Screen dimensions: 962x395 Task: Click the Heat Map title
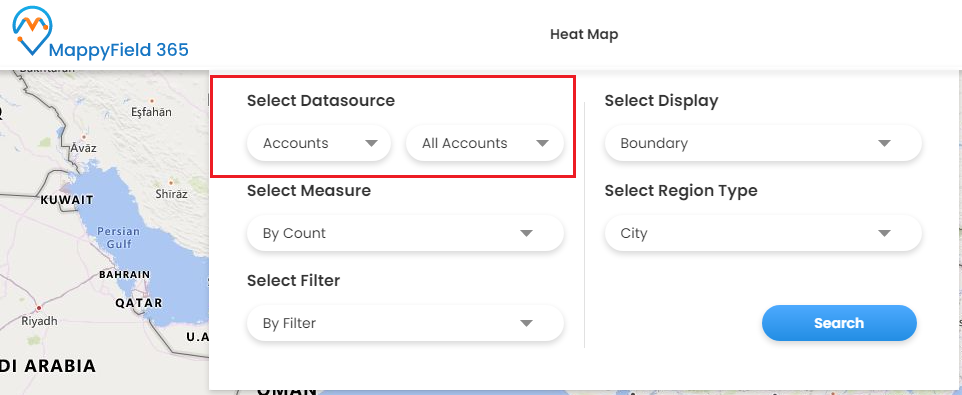584,34
